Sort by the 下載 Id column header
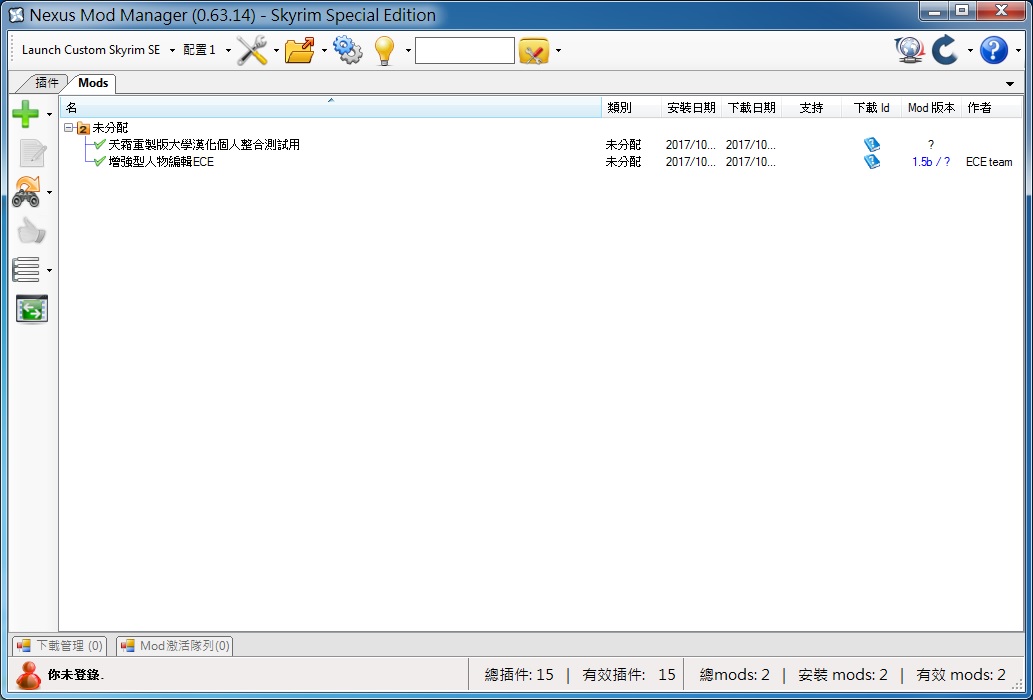1033x700 pixels. click(872, 107)
